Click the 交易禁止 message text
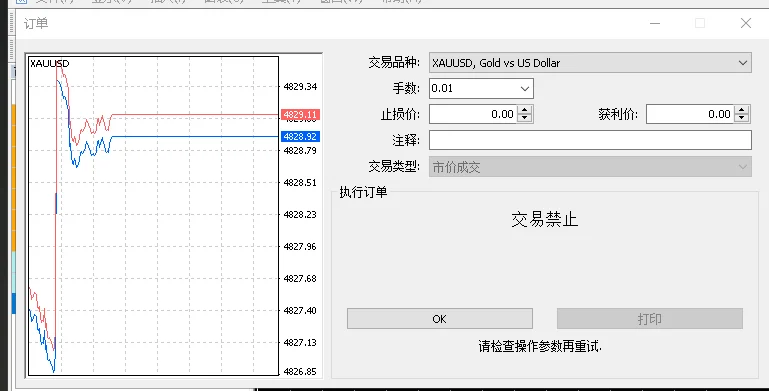The image size is (769, 391). [x=544, y=219]
